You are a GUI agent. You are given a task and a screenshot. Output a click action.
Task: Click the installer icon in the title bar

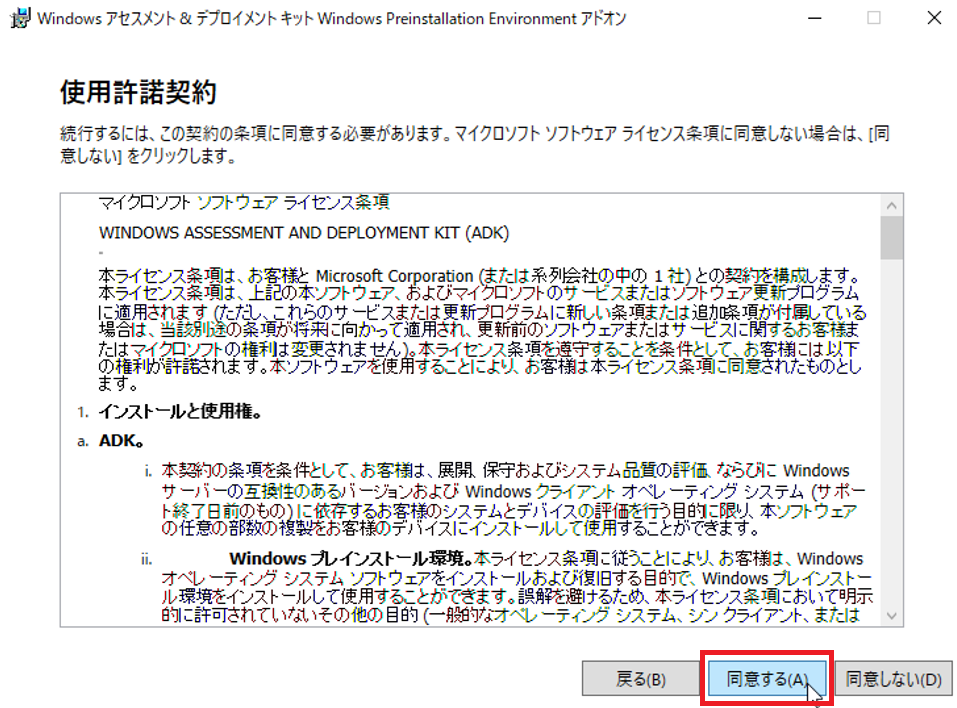pyautogui.click(x=20, y=18)
